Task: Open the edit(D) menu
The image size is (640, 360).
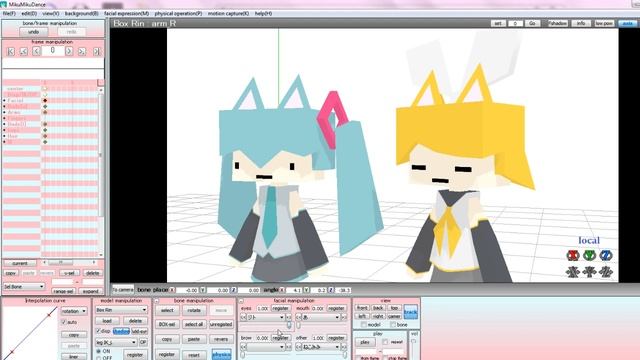Action: pyautogui.click(x=29, y=13)
